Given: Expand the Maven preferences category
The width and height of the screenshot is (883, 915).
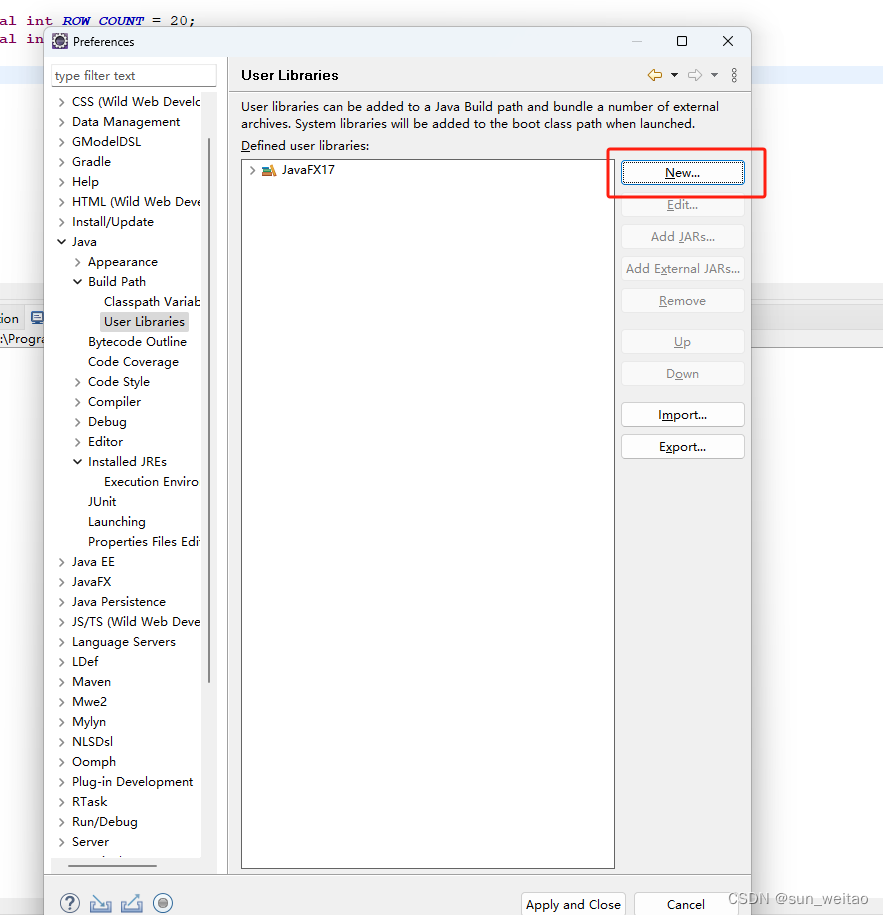Looking at the screenshot, I should [x=60, y=681].
